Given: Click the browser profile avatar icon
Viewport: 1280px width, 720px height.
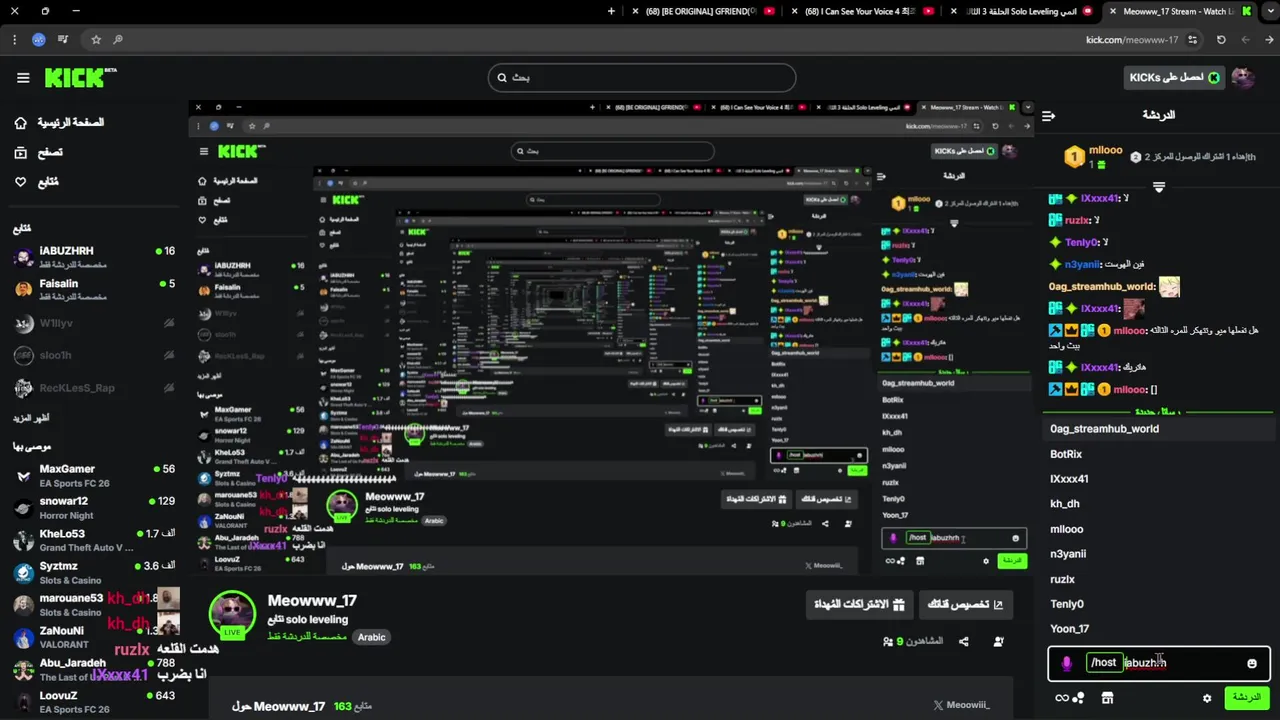Looking at the screenshot, I should [x=39, y=40].
